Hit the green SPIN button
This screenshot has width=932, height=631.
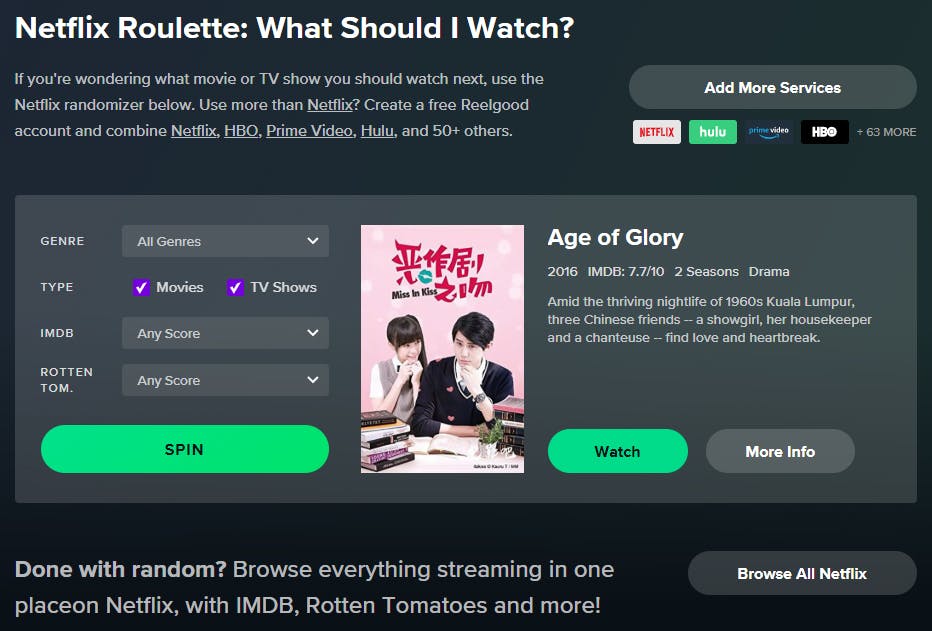tap(185, 449)
